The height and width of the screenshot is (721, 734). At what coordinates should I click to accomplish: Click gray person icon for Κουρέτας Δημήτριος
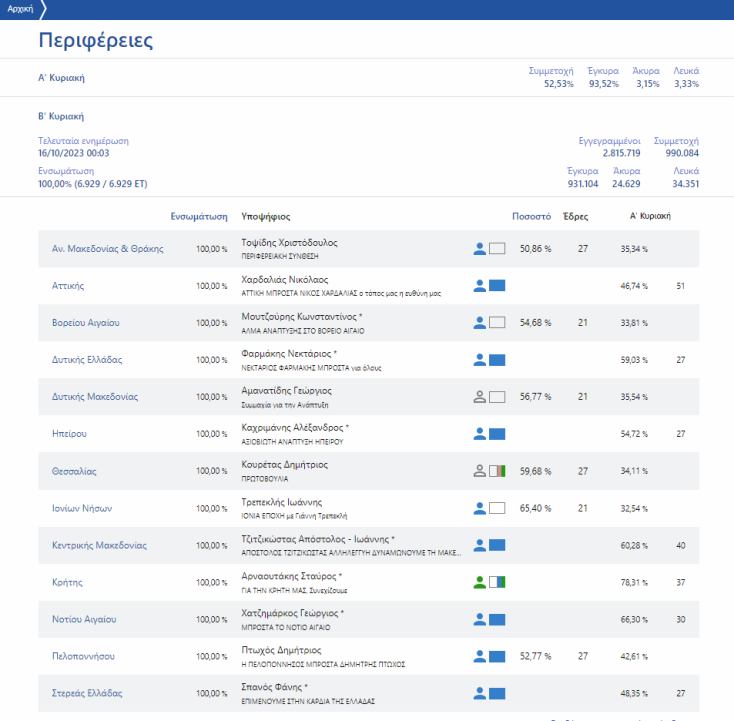[479, 471]
